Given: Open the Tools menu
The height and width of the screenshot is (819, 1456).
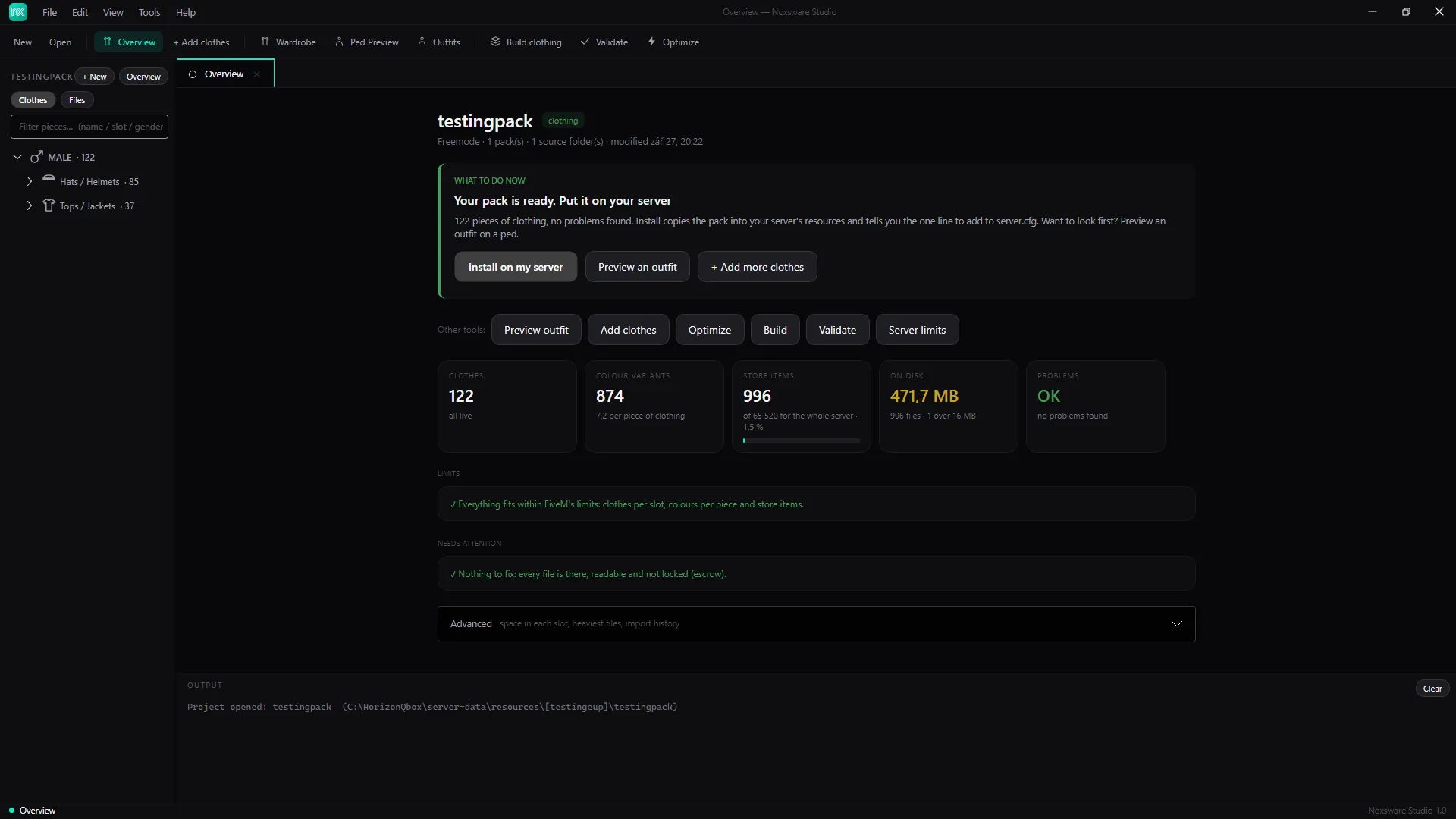Looking at the screenshot, I should 149,12.
